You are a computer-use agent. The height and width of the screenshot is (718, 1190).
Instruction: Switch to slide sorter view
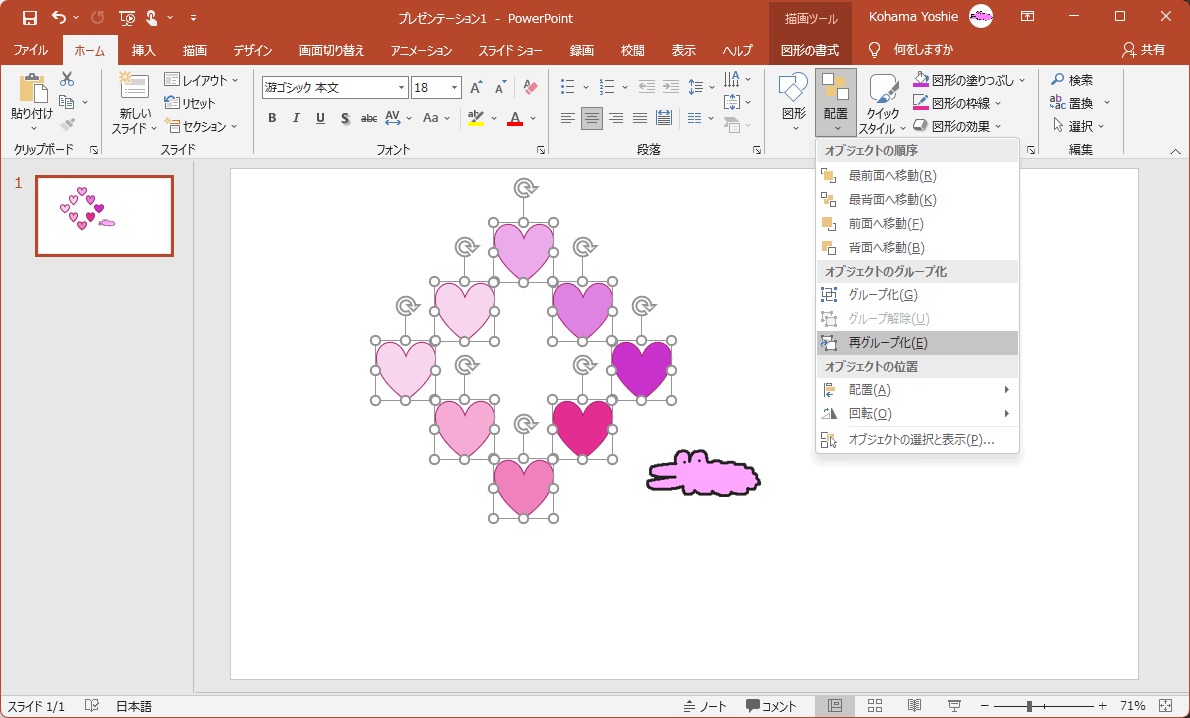[875, 706]
